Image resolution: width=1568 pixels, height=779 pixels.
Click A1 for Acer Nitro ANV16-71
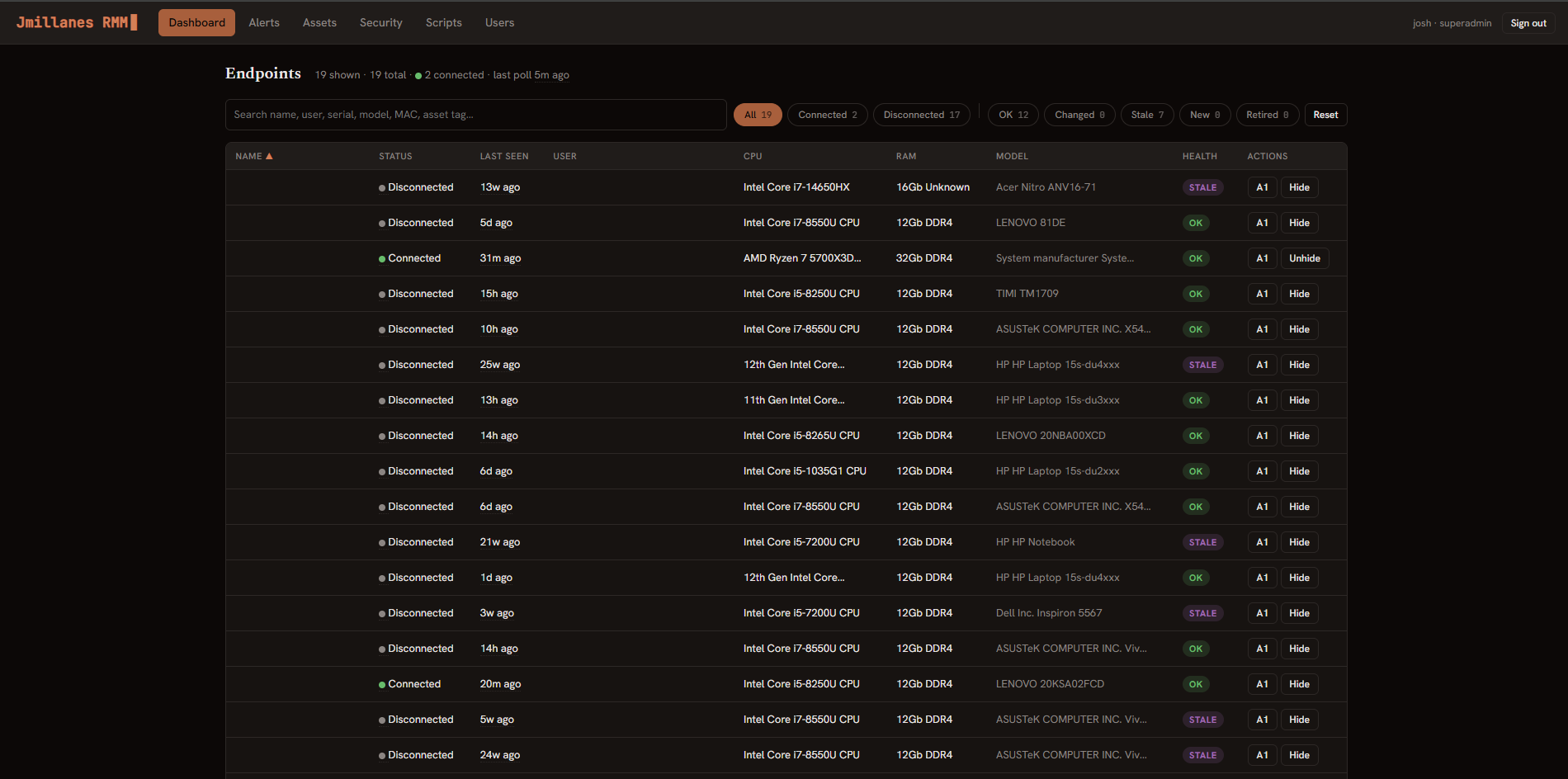[1262, 187]
